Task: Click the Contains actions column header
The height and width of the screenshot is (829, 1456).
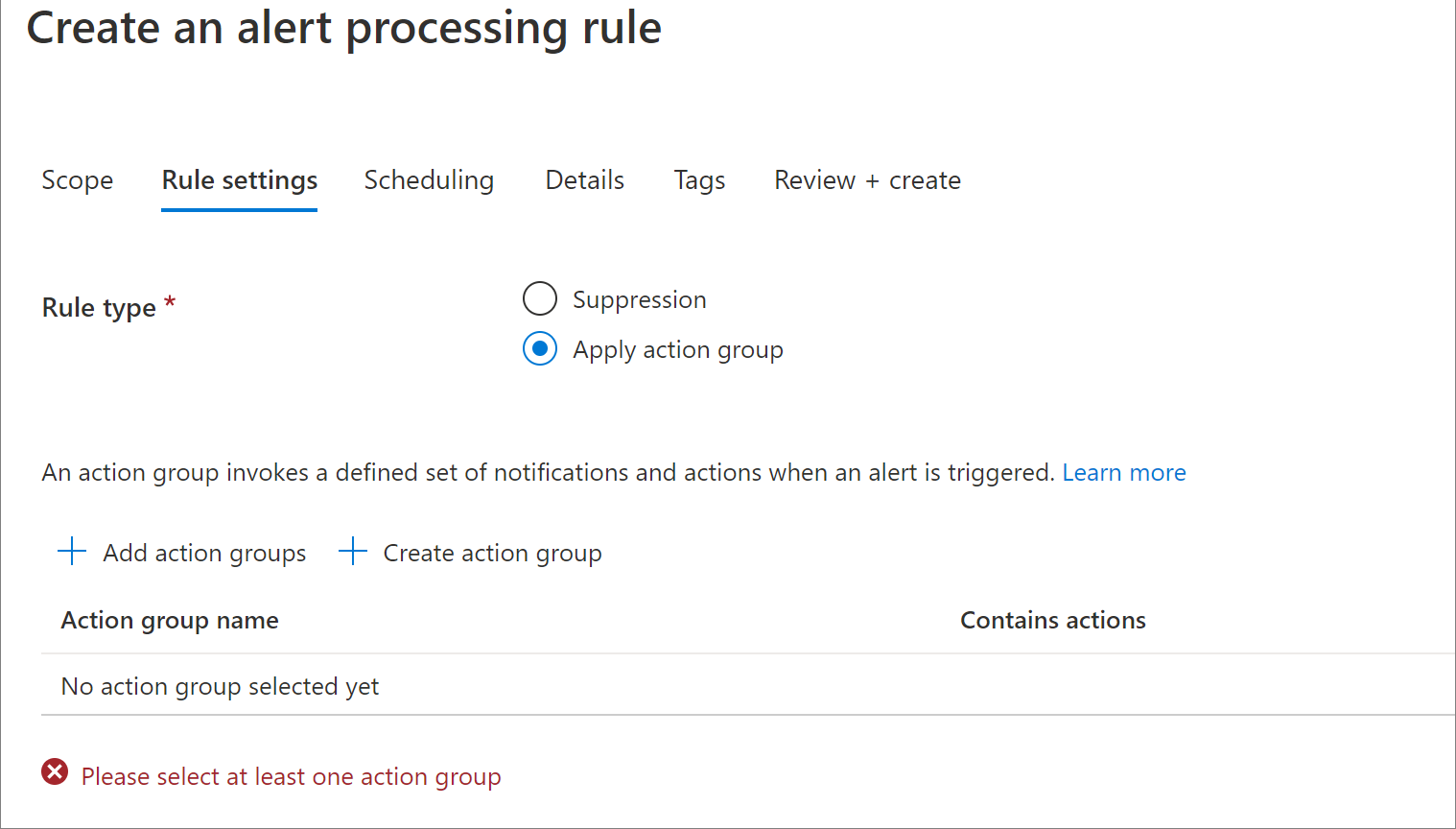Action: click(x=1052, y=621)
